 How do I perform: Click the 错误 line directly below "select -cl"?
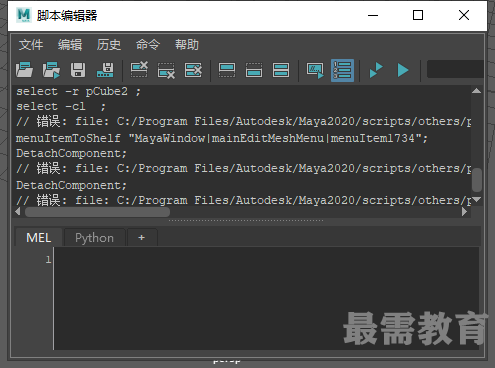click(x=243, y=122)
